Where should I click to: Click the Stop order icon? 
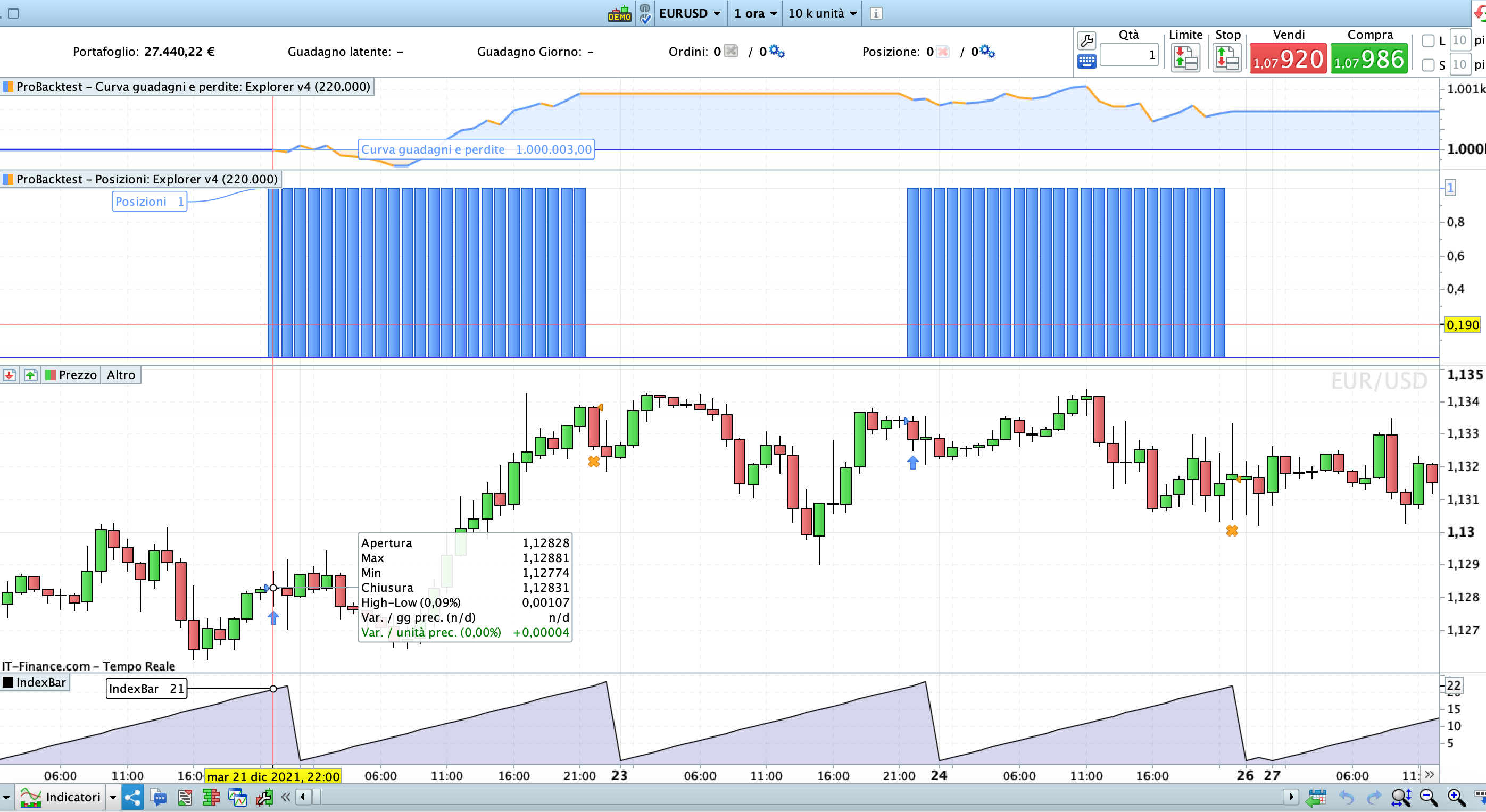(1226, 58)
